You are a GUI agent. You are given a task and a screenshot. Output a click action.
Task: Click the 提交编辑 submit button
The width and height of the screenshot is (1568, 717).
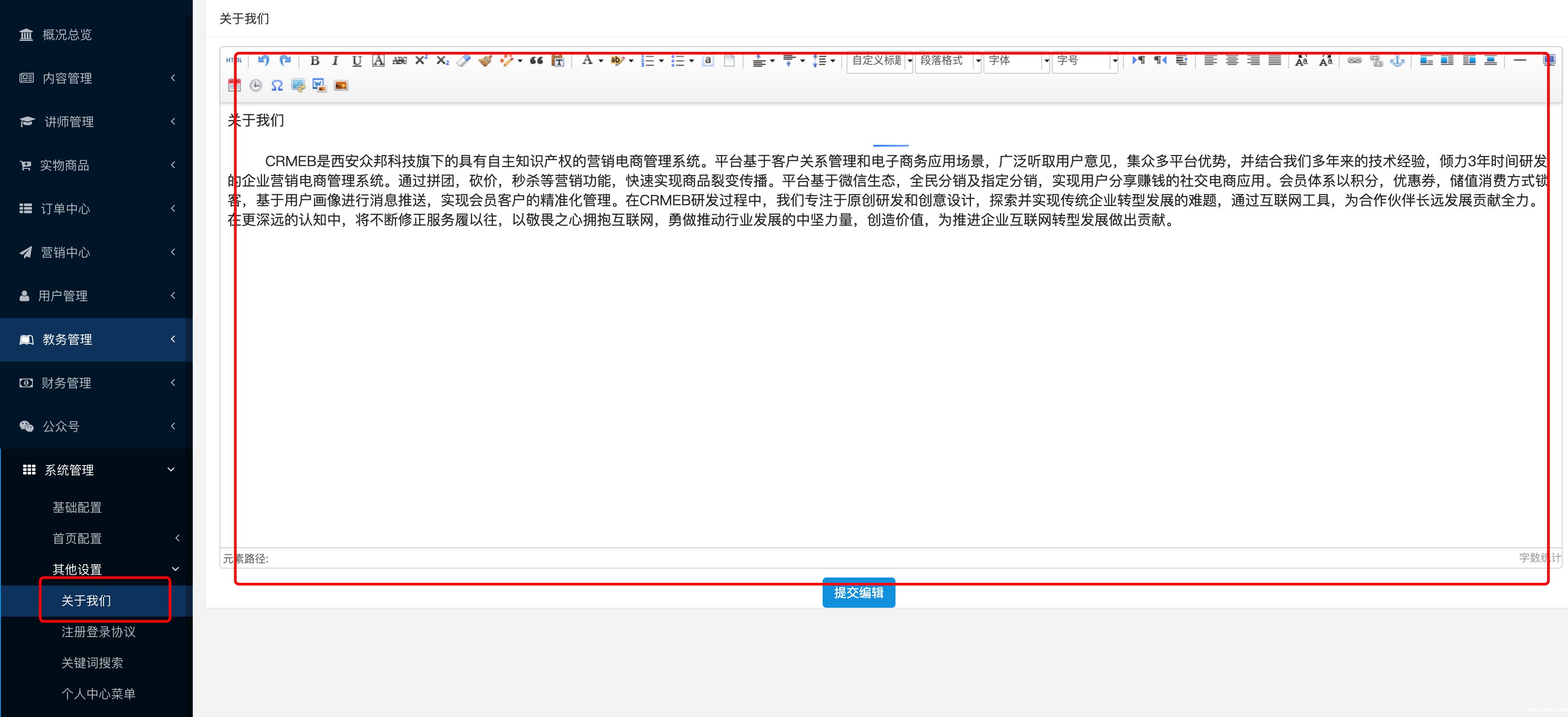point(858,593)
